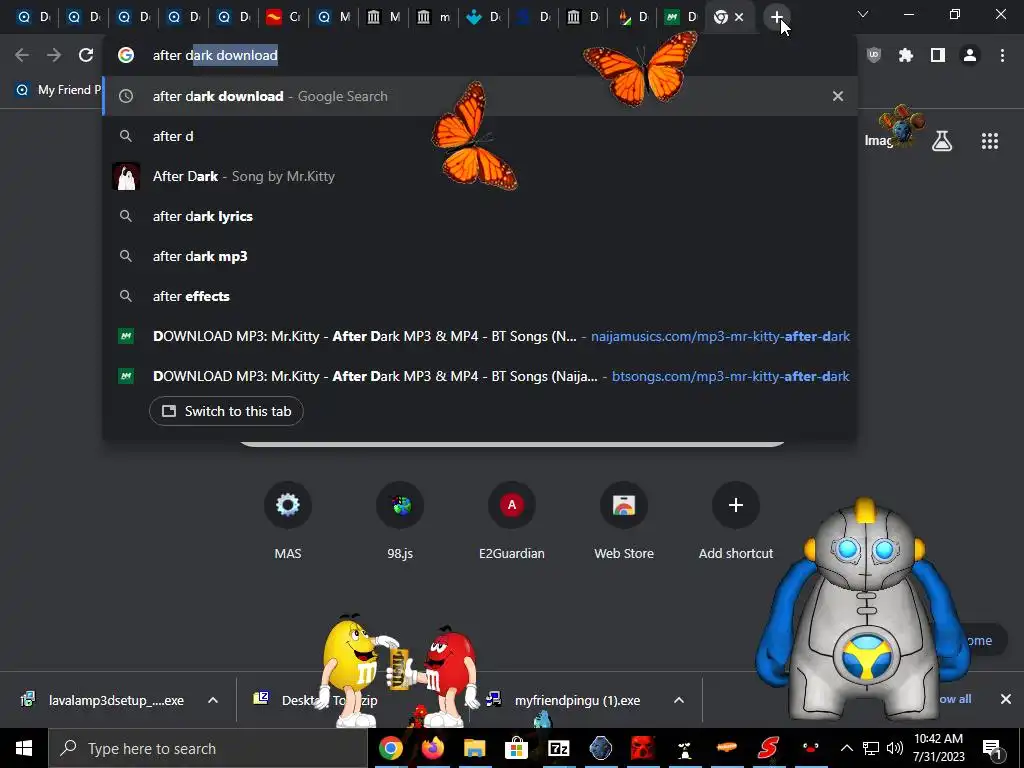Click the Google icon in address bar
Screen dimensions: 1024x768
[126, 56]
